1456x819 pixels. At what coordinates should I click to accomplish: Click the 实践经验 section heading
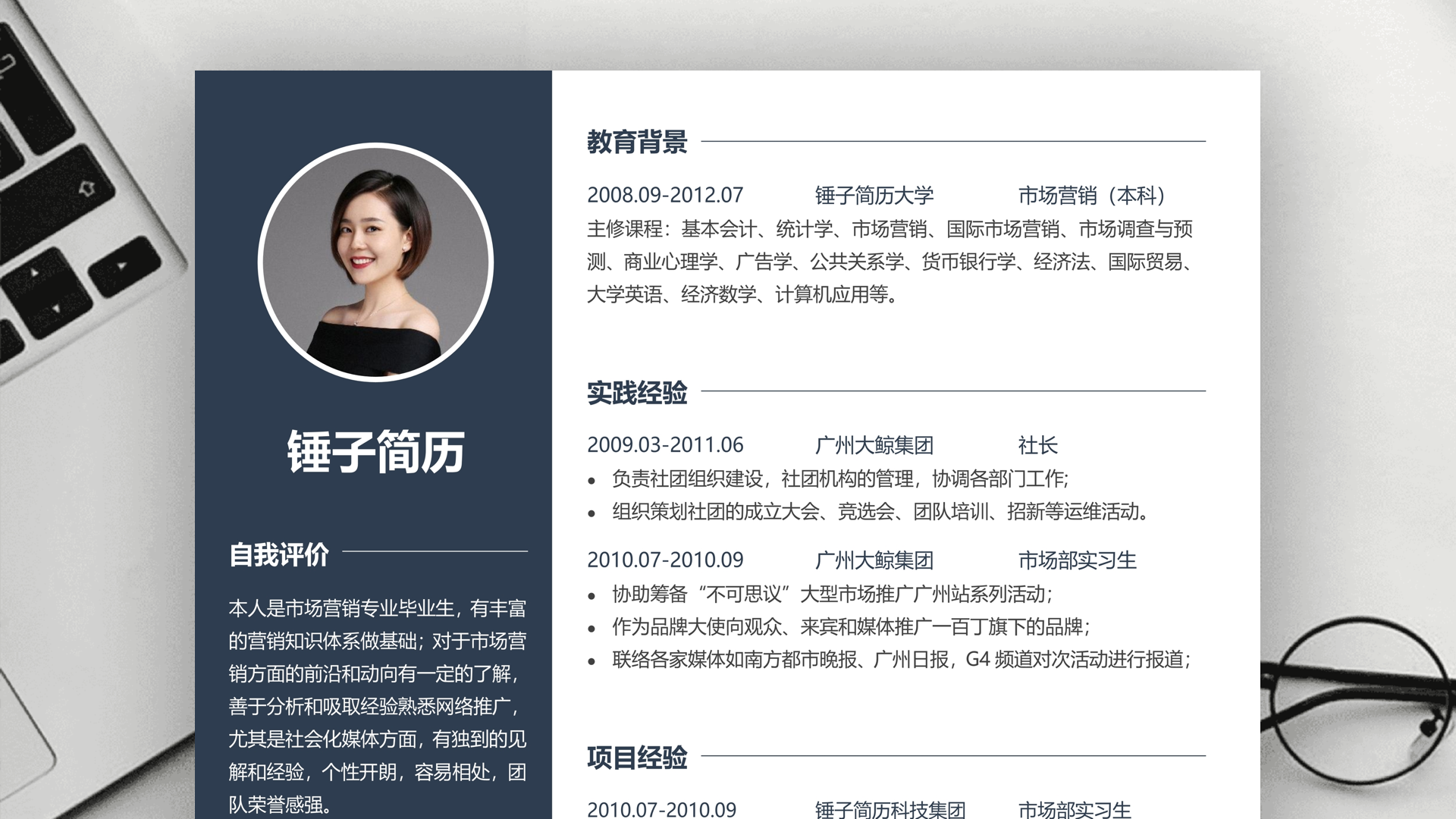pyautogui.click(x=637, y=393)
